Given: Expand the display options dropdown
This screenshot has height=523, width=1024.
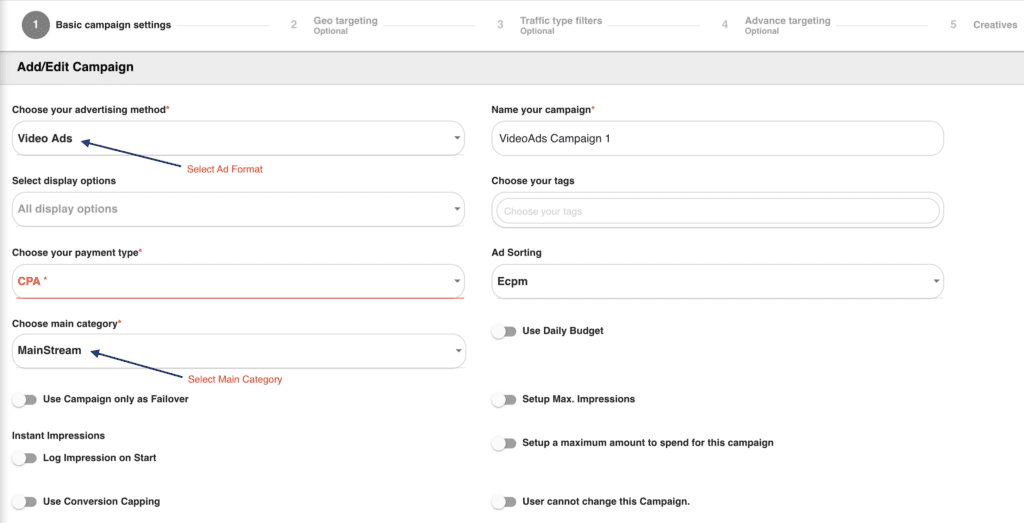Looking at the screenshot, I should click(238, 209).
